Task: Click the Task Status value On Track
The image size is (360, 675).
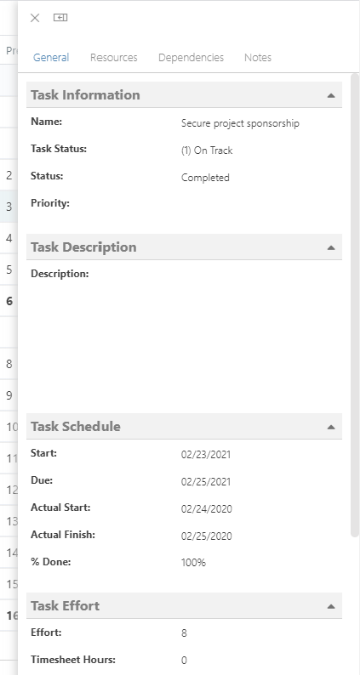Action: pos(207,151)
